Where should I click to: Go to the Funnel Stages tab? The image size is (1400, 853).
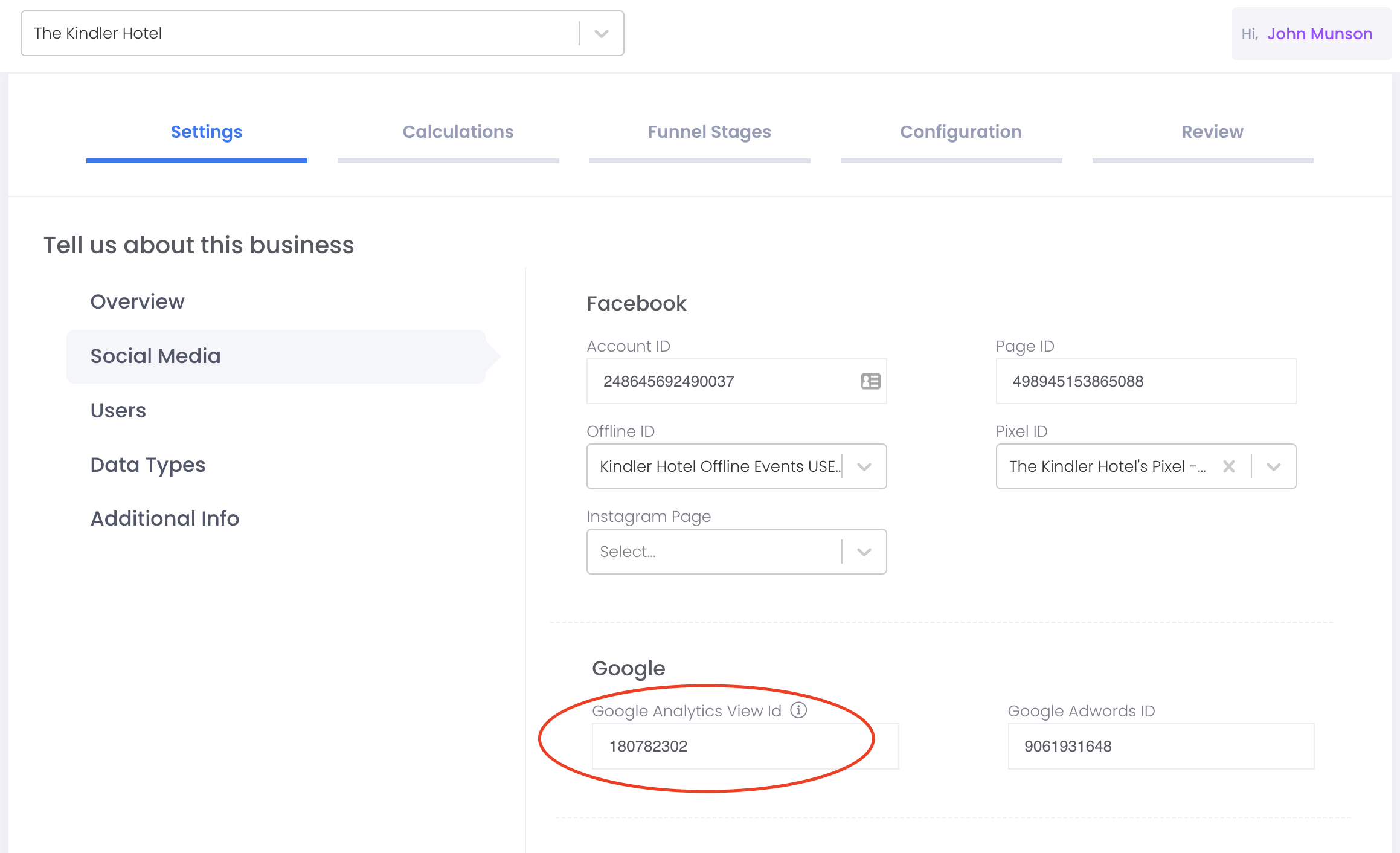(x=709, y=132)
